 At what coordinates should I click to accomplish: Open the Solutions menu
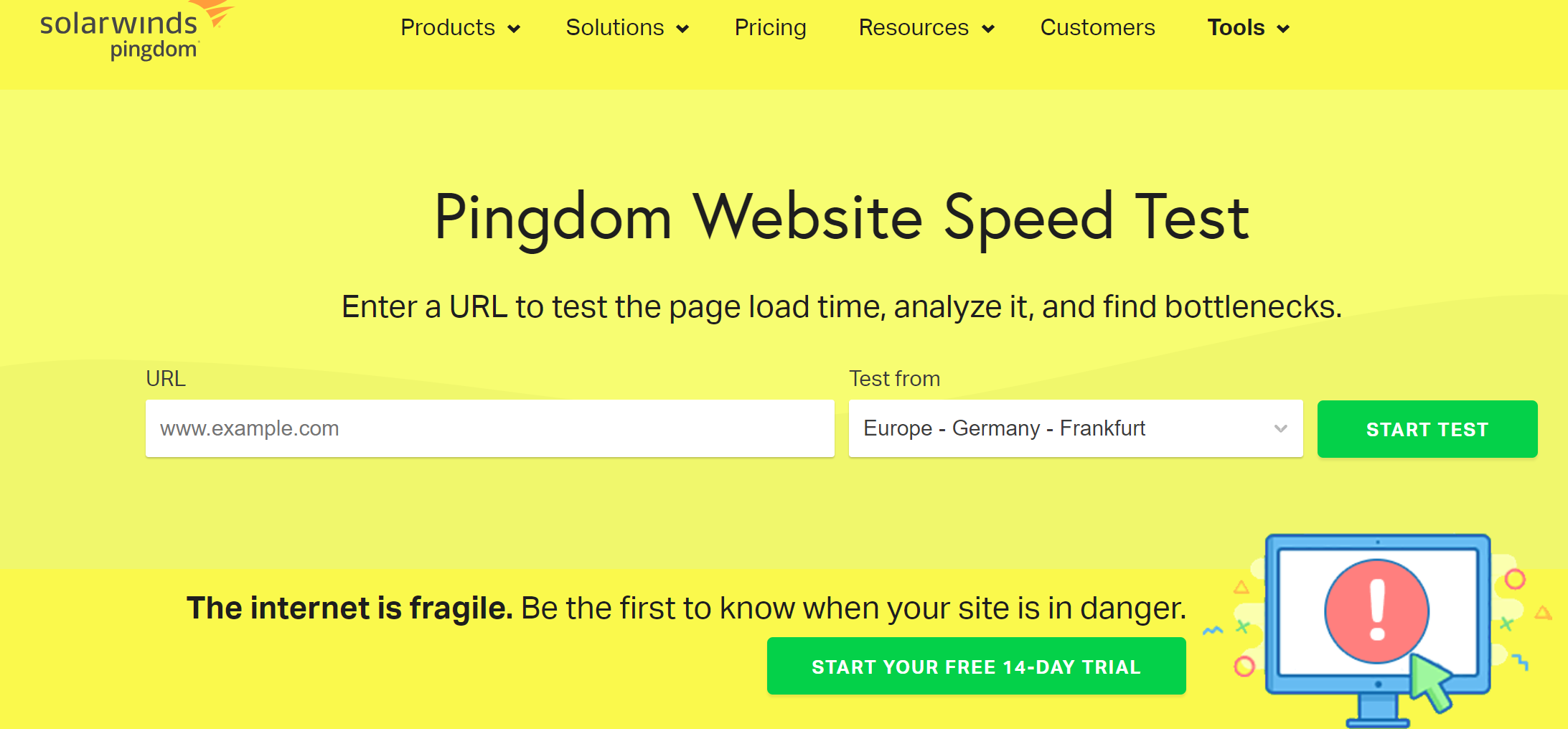pos(615,28)
